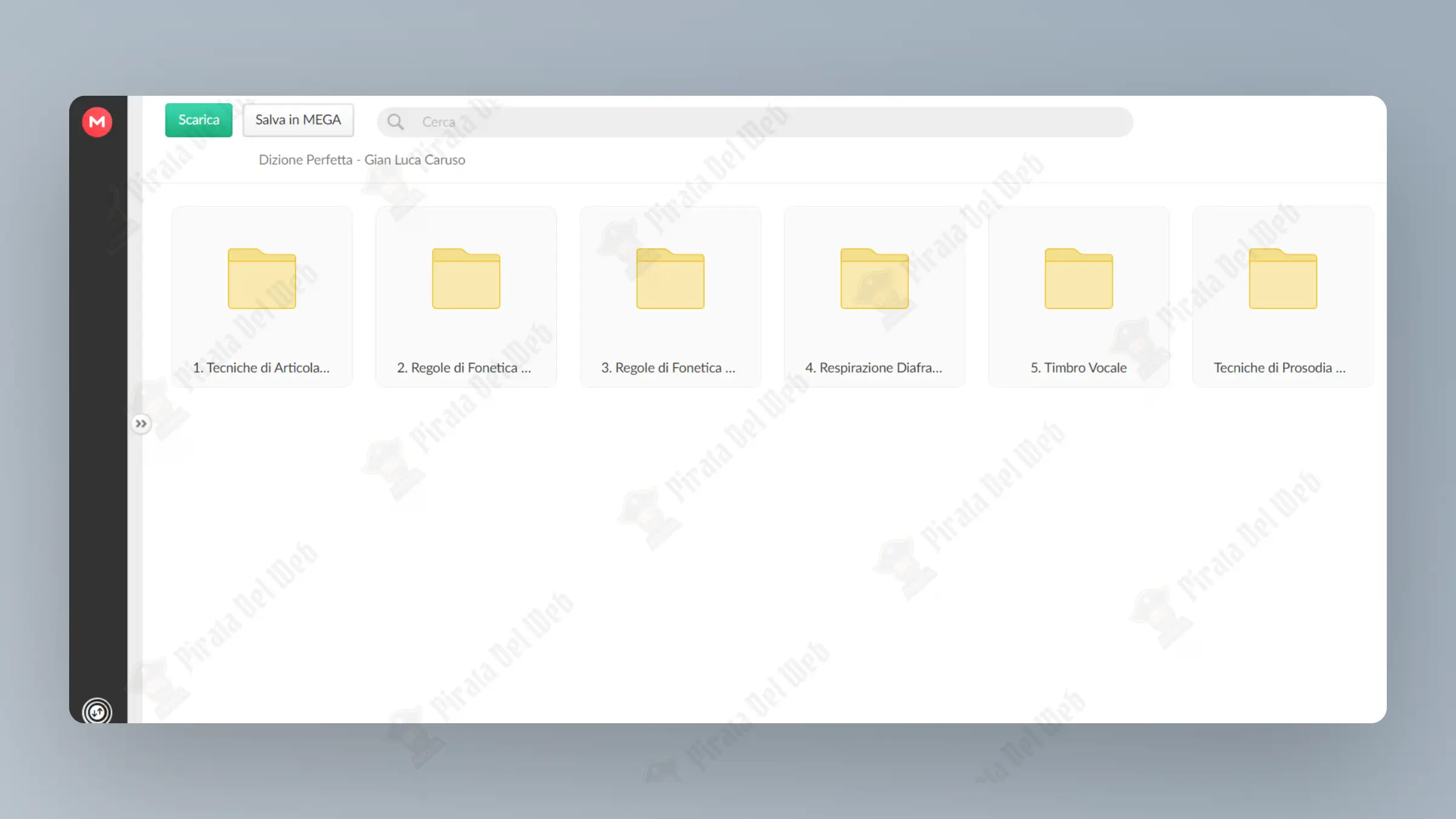Screen dimensions: 1456x819
Task: Select the 2. Regole di Fonetica ... label
Action: 464,368
